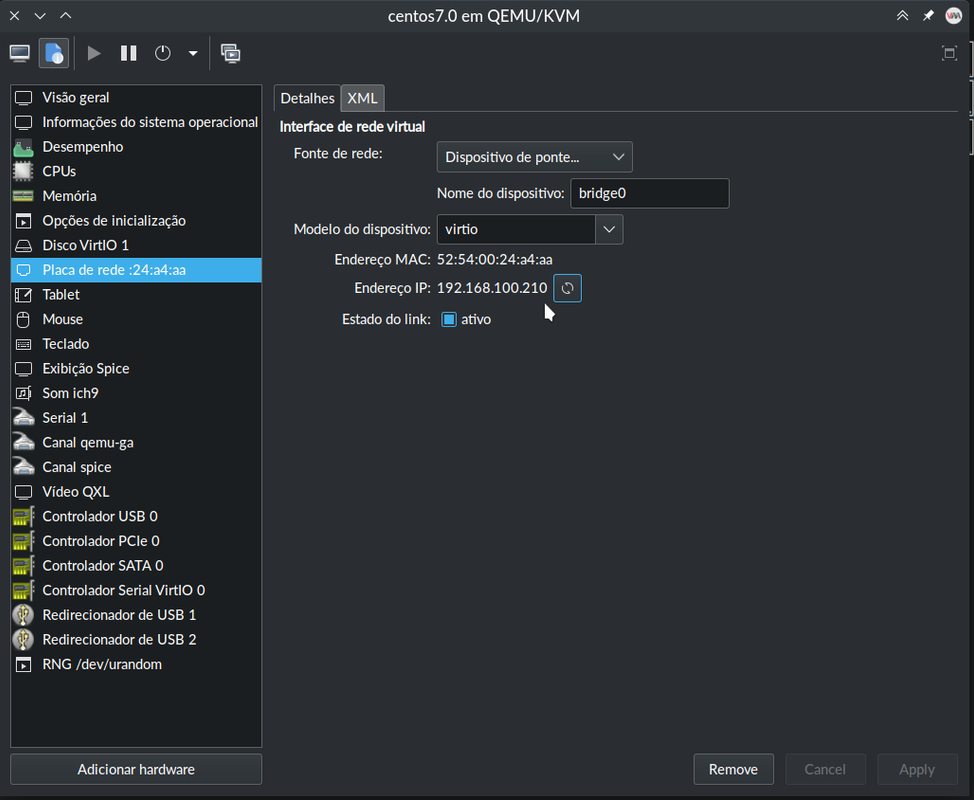Select Vídeo QXL device

click(x=136, y=492)
